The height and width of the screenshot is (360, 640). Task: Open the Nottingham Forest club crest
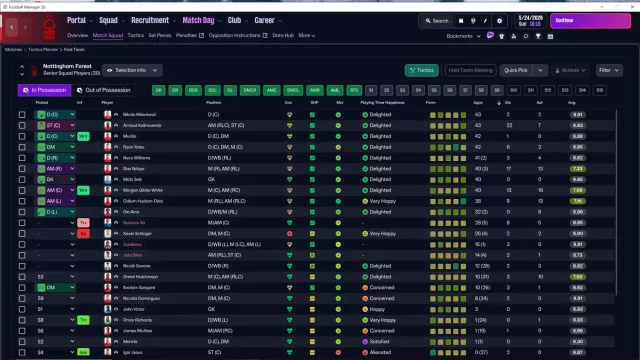tap(50, 28)
